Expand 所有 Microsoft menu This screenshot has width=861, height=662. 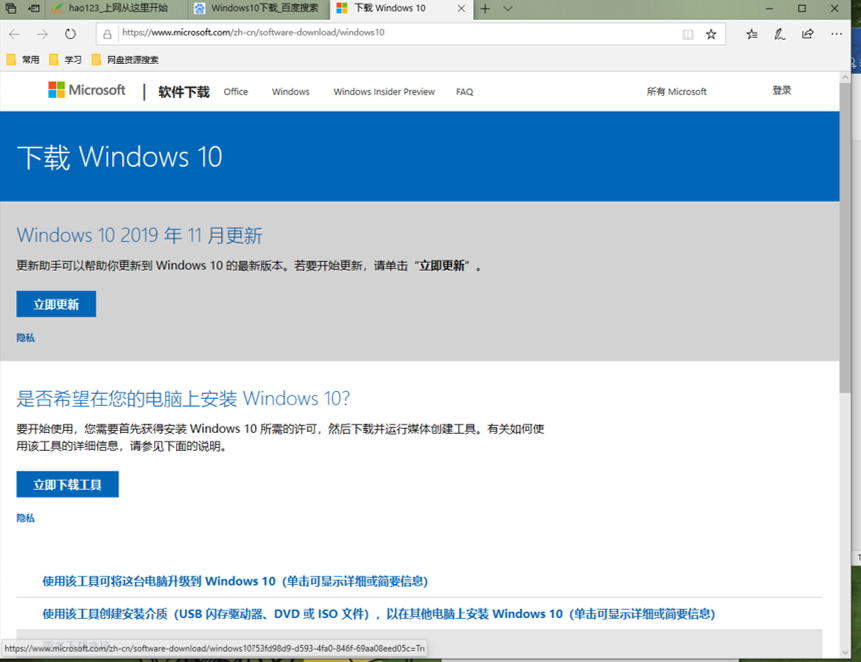(676, 92)
